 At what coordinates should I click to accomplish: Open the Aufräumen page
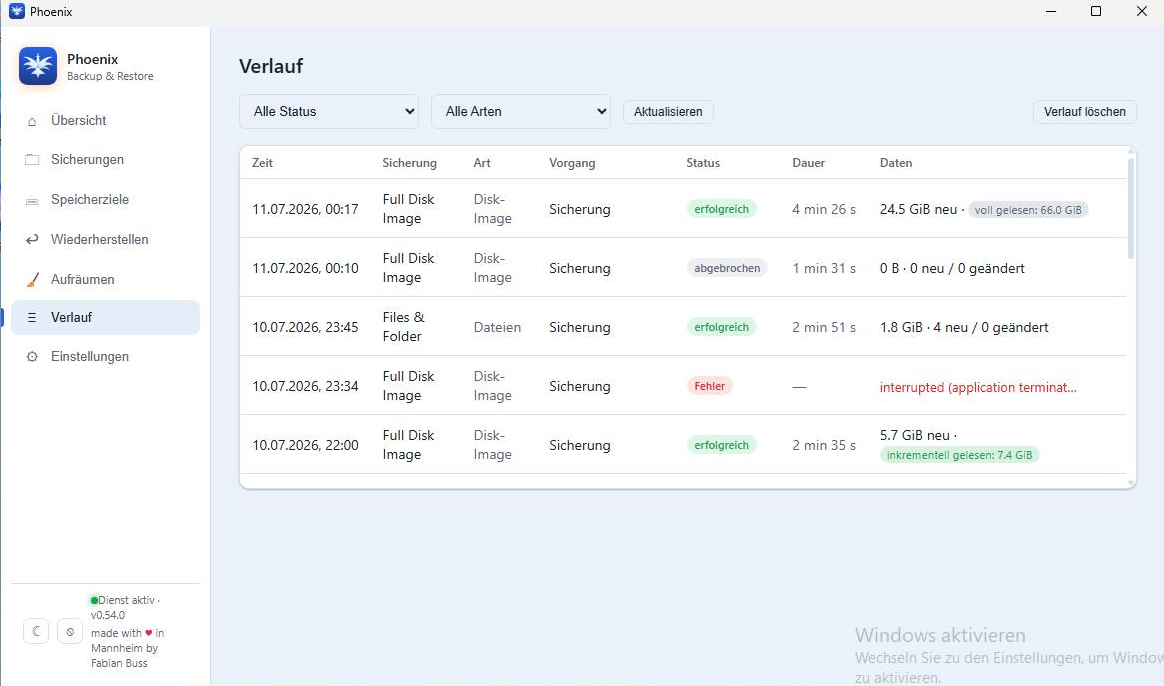click(105, 280)
